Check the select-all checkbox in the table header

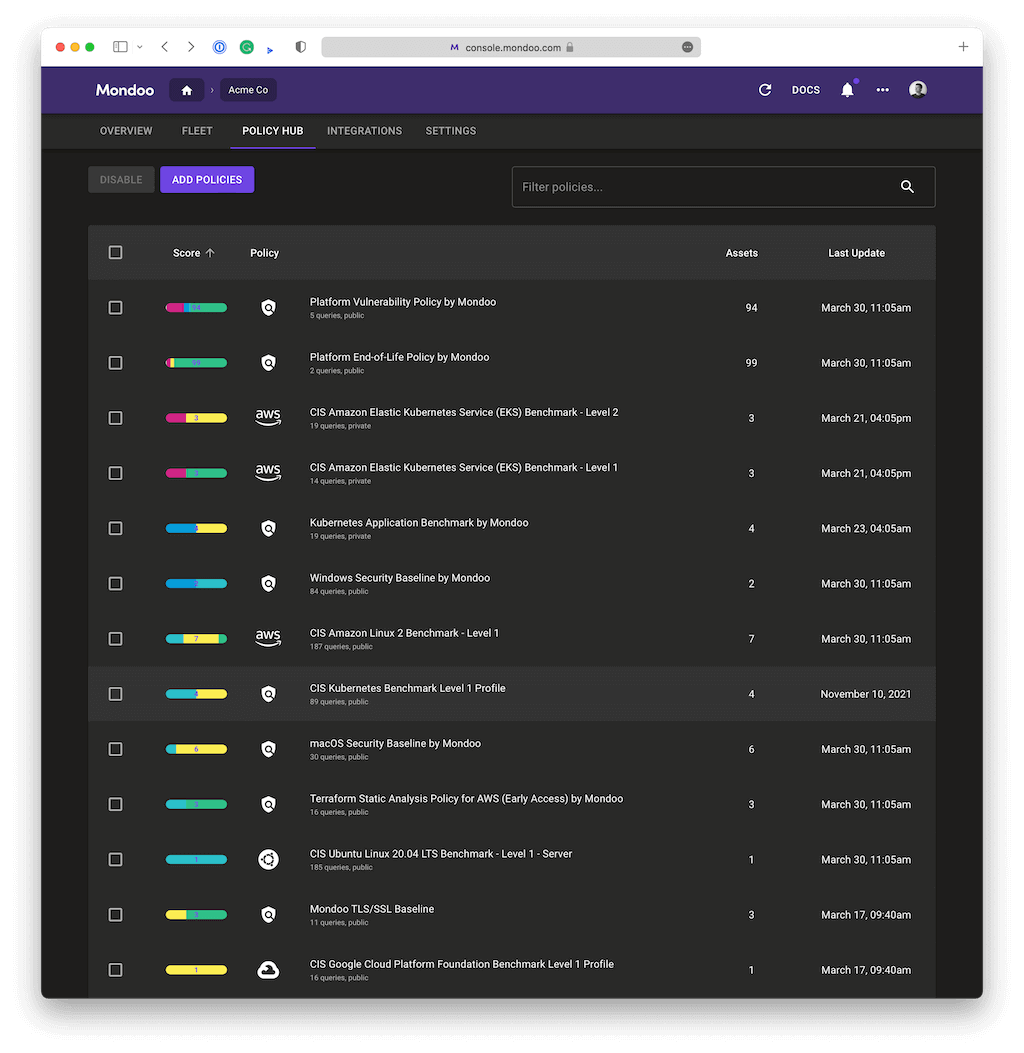115,252
